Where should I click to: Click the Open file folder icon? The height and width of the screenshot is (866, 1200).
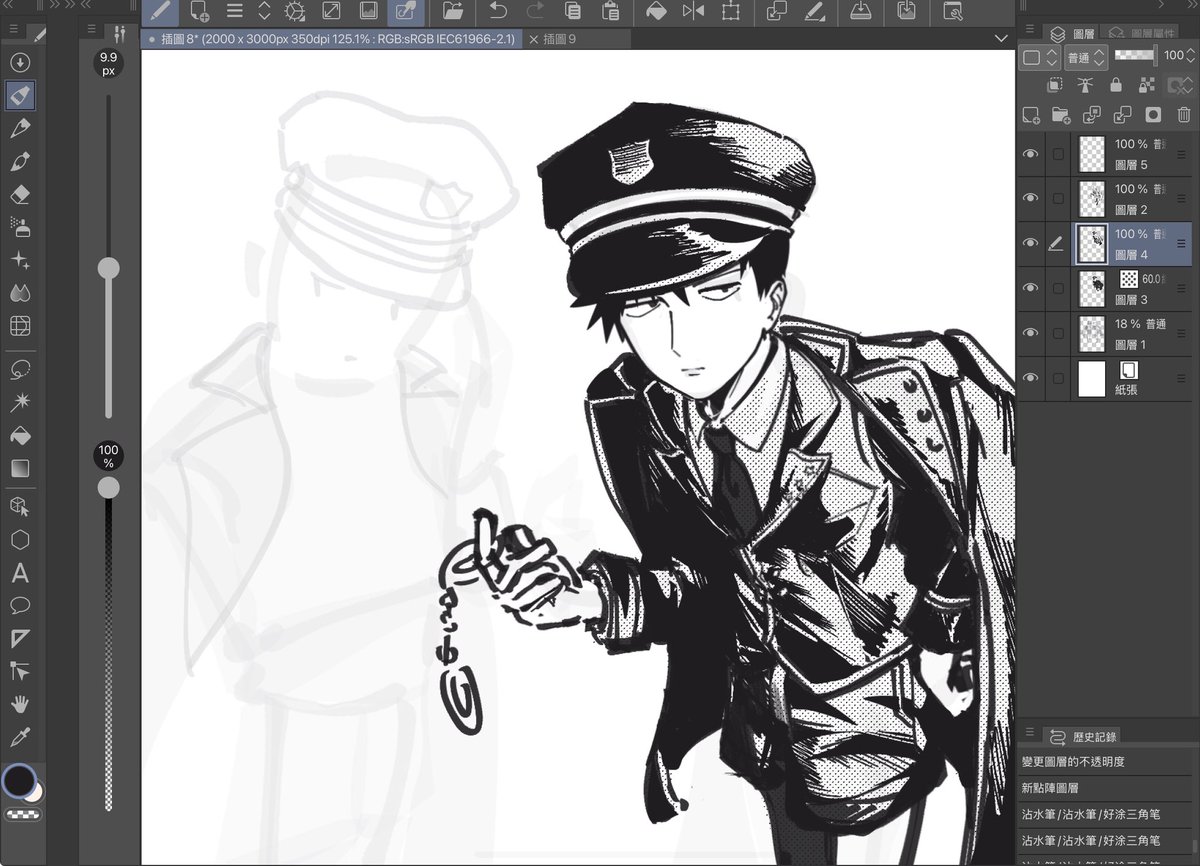pos(452,12)
